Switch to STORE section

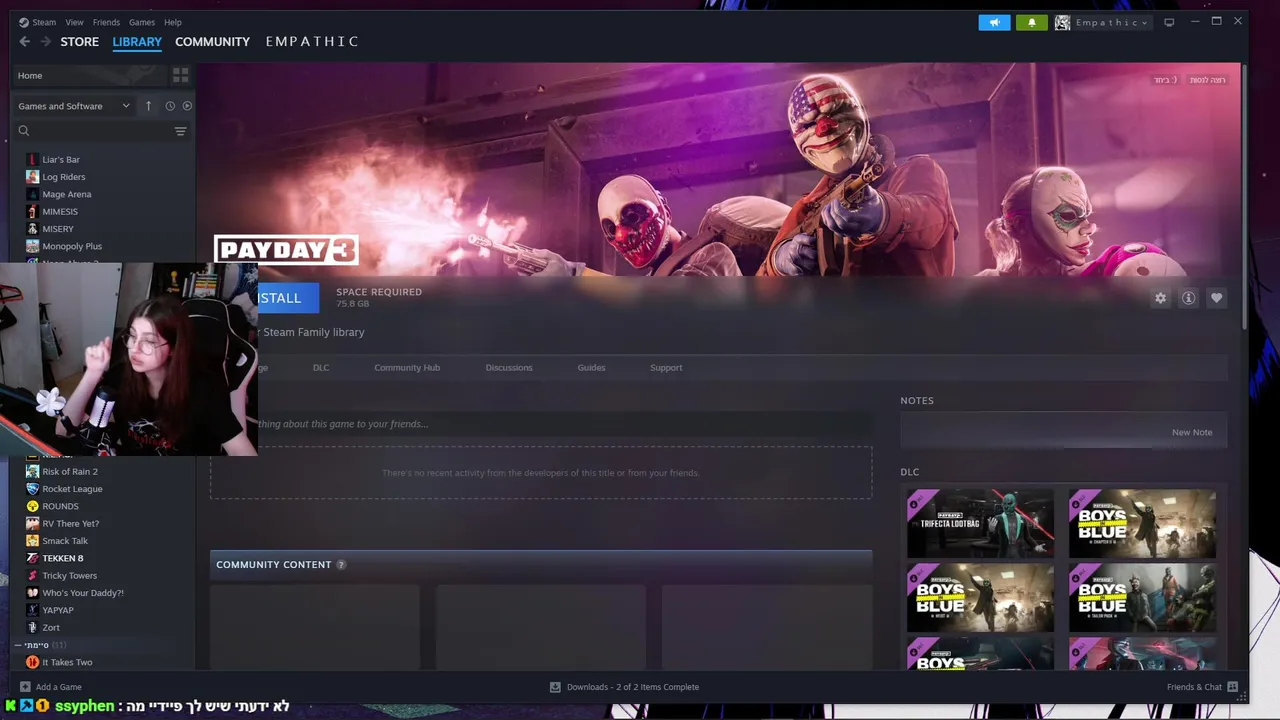(79, 42)
